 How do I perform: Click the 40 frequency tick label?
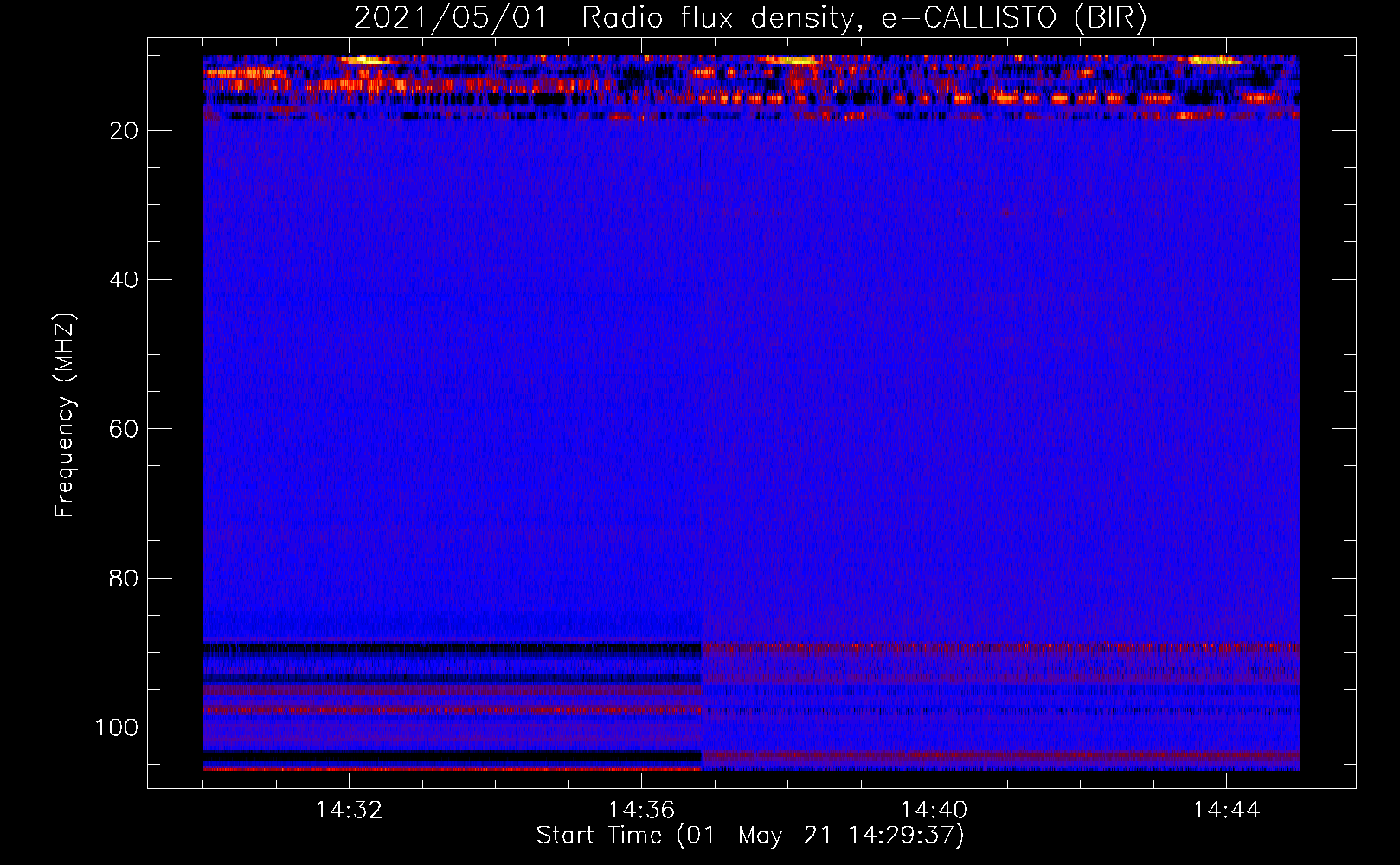pos(125,279)
